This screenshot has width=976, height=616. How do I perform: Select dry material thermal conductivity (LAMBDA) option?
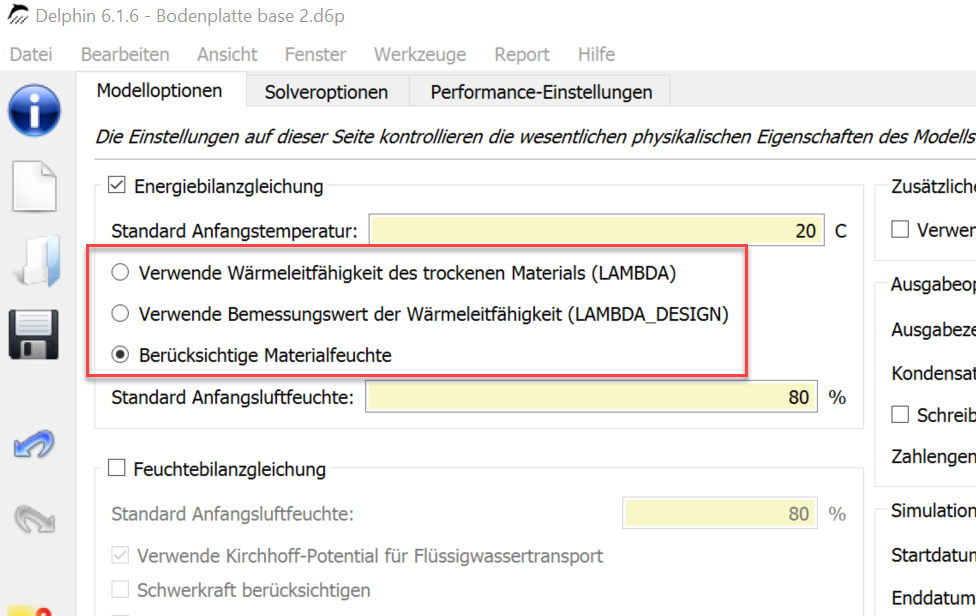tap(120, 273)
